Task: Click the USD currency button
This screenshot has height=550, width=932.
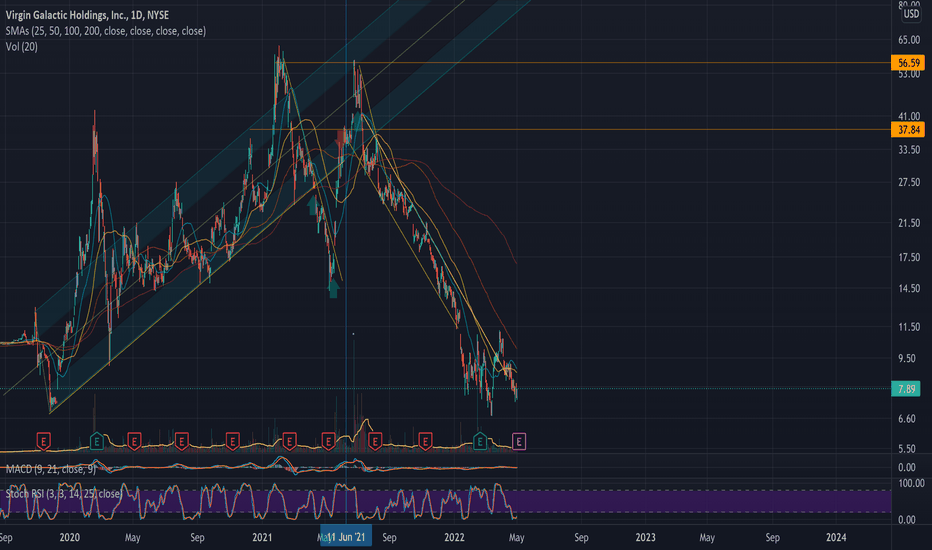Action: [911, 14]
